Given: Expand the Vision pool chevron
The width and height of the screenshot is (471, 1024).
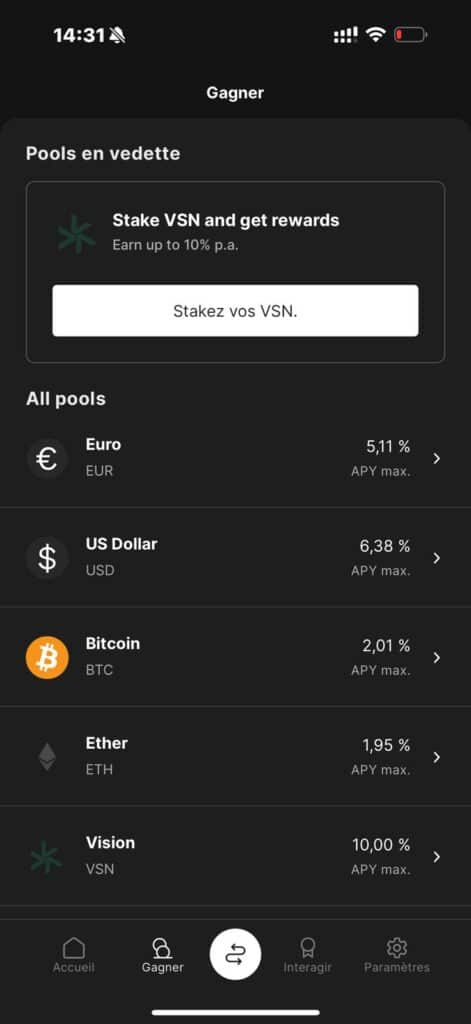Looking at the screenshot, I should pyautogui.click(x=437, y=857).
